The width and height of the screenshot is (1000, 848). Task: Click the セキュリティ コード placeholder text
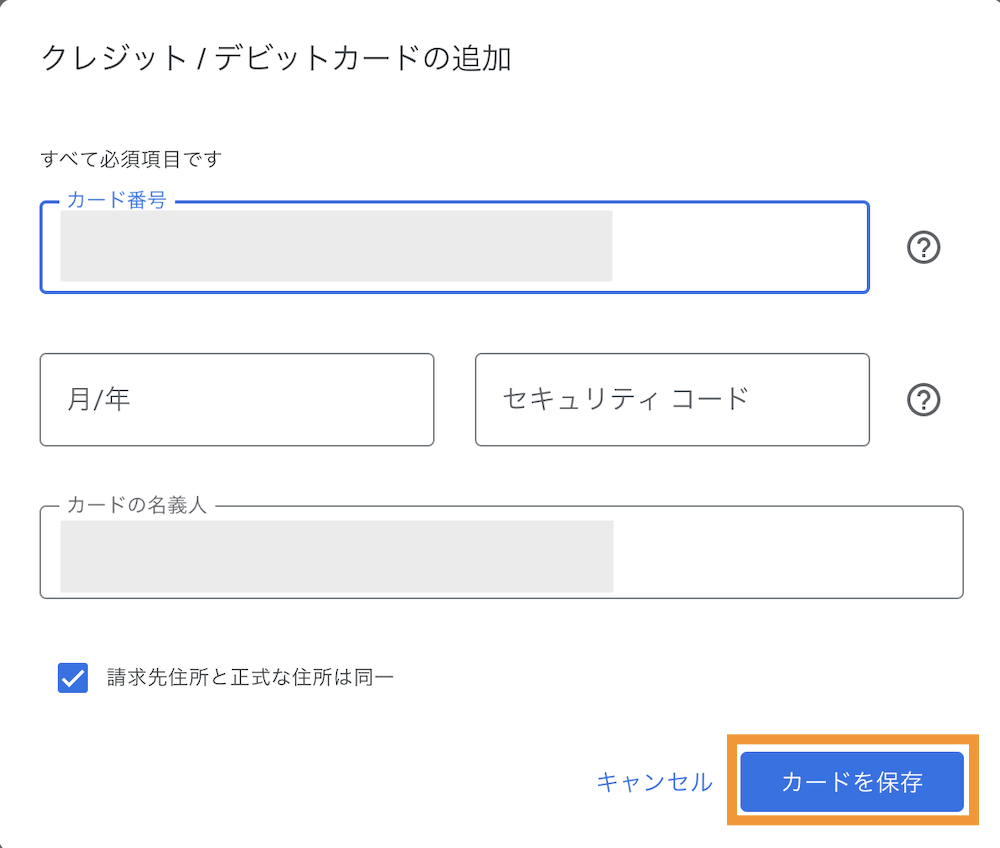(626, 399)
